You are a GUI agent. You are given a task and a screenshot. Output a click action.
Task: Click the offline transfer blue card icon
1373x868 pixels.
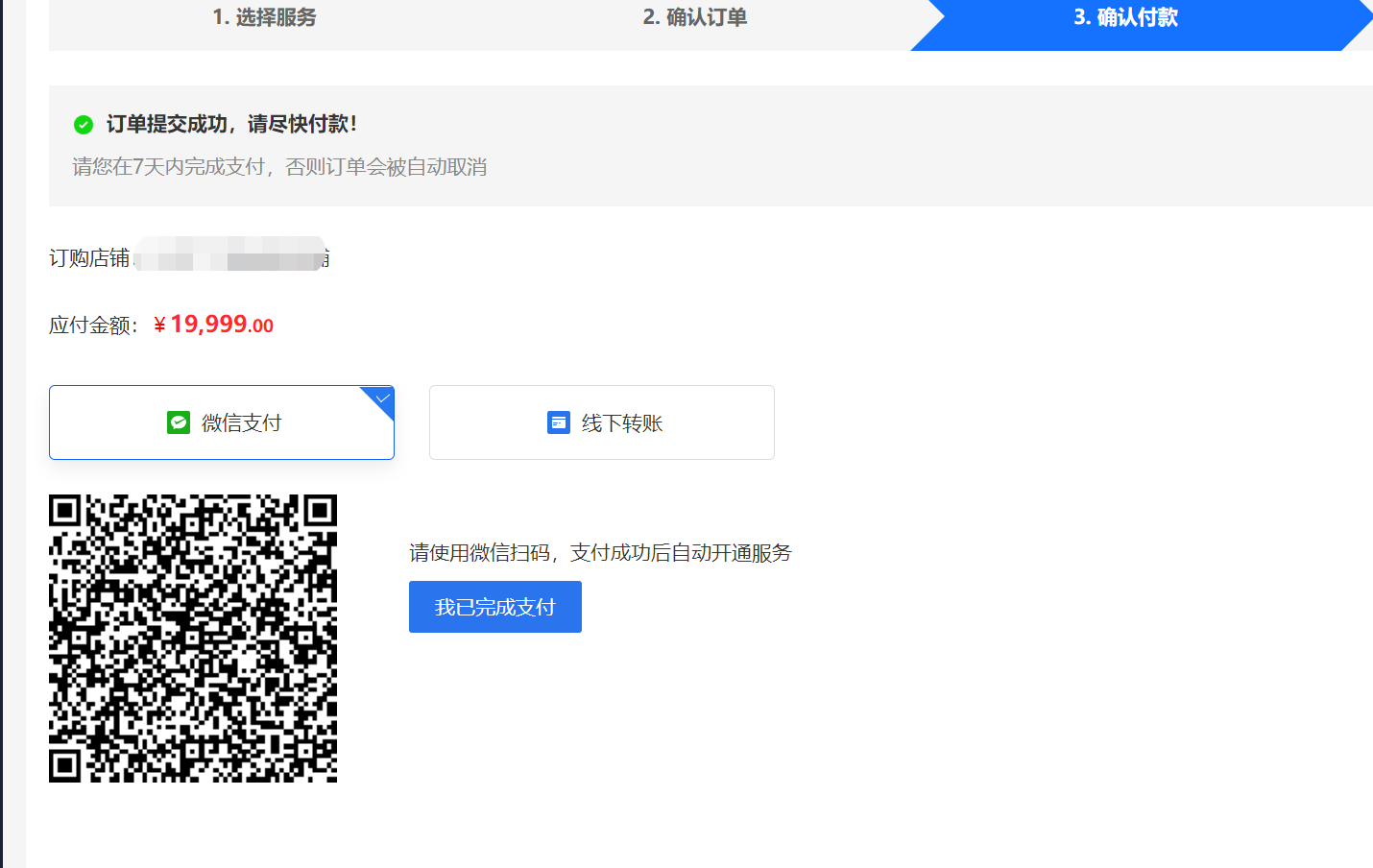(x=559, y=422)
